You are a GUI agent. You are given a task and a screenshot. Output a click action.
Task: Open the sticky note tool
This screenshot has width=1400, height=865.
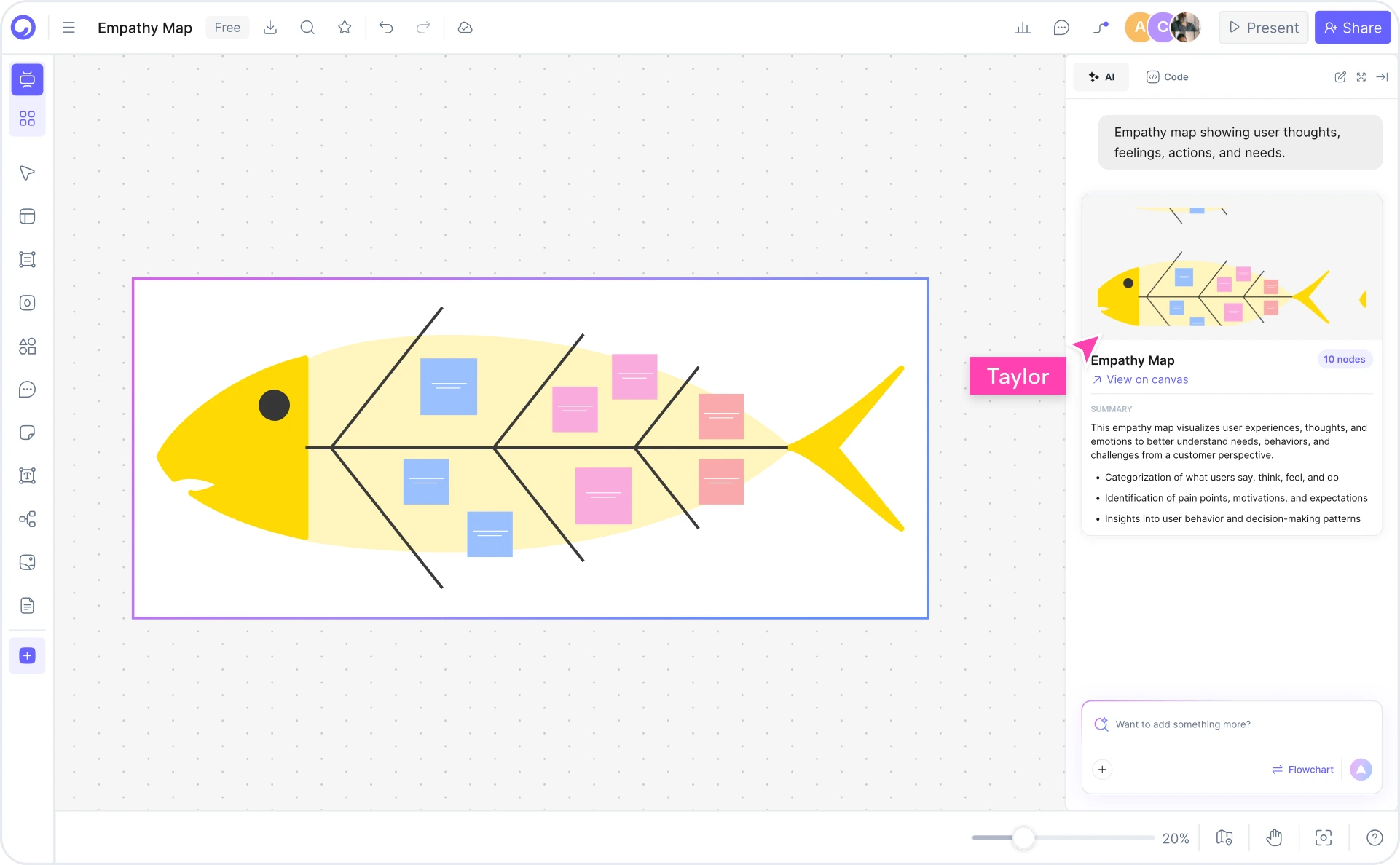pyautogui.click(x=27, y=432)
